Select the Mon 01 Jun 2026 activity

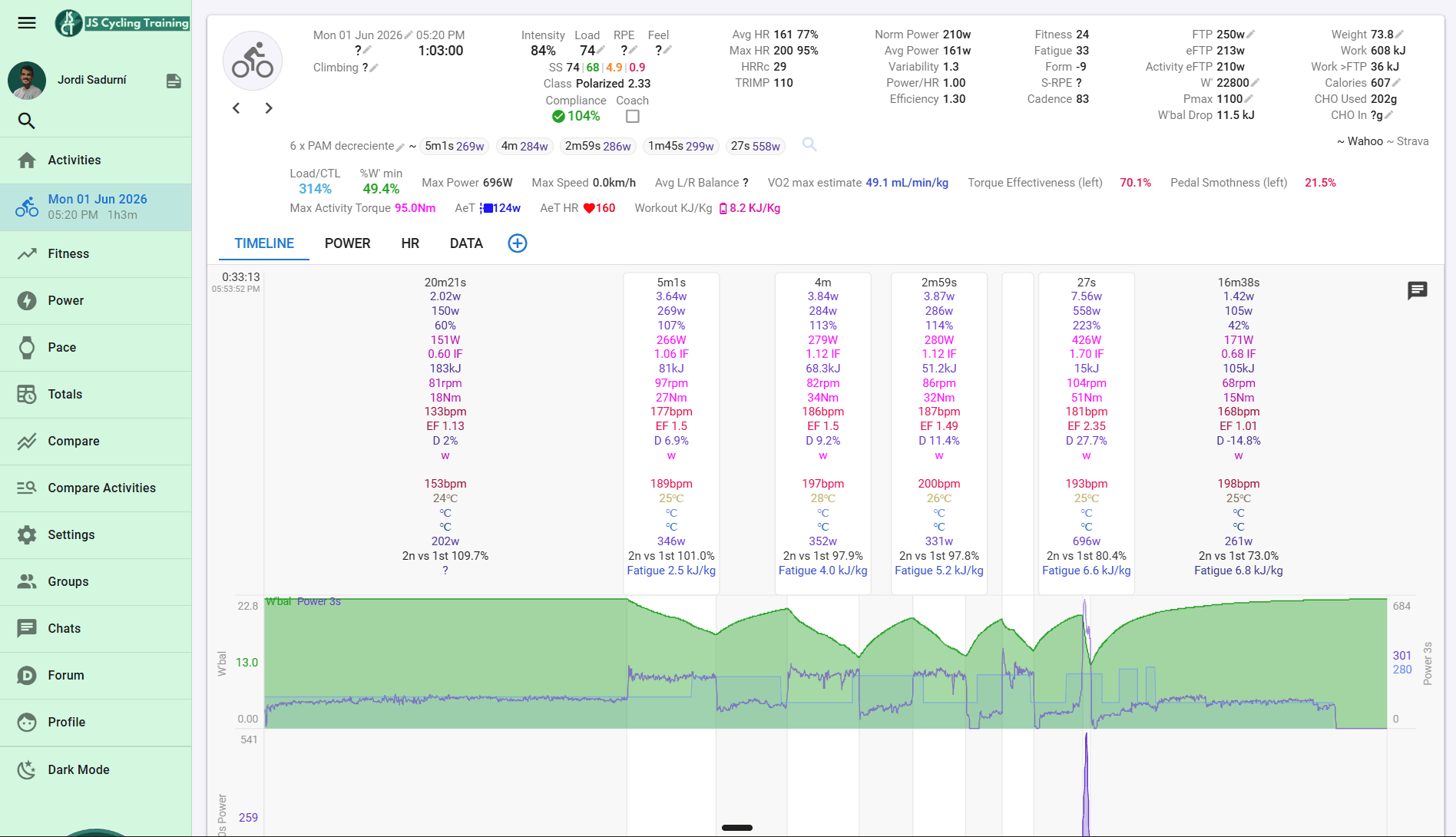click(96, 207)
